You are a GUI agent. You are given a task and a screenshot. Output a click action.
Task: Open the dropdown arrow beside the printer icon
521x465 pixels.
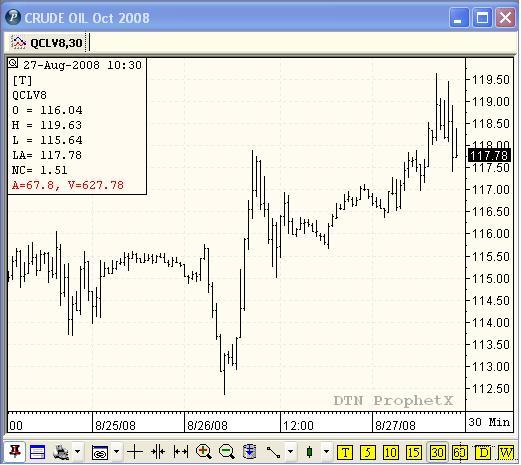click(77, 452)
